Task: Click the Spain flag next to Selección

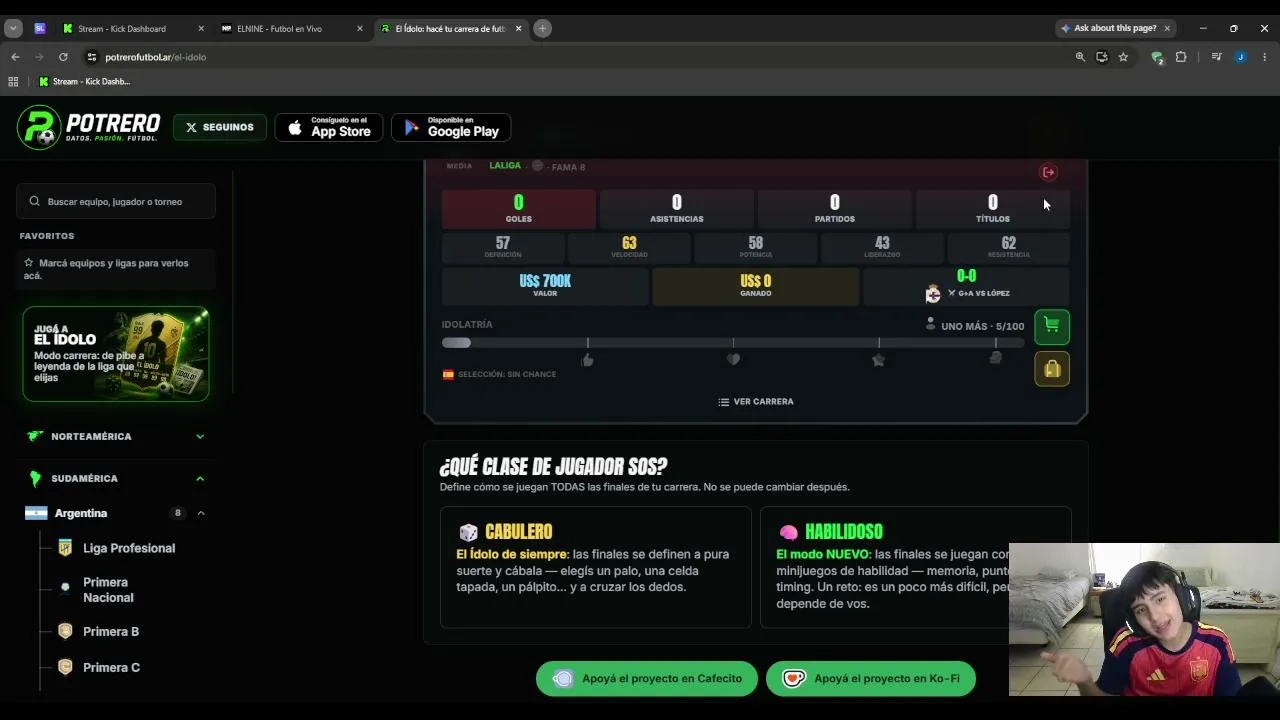Action: click(448, 374)
